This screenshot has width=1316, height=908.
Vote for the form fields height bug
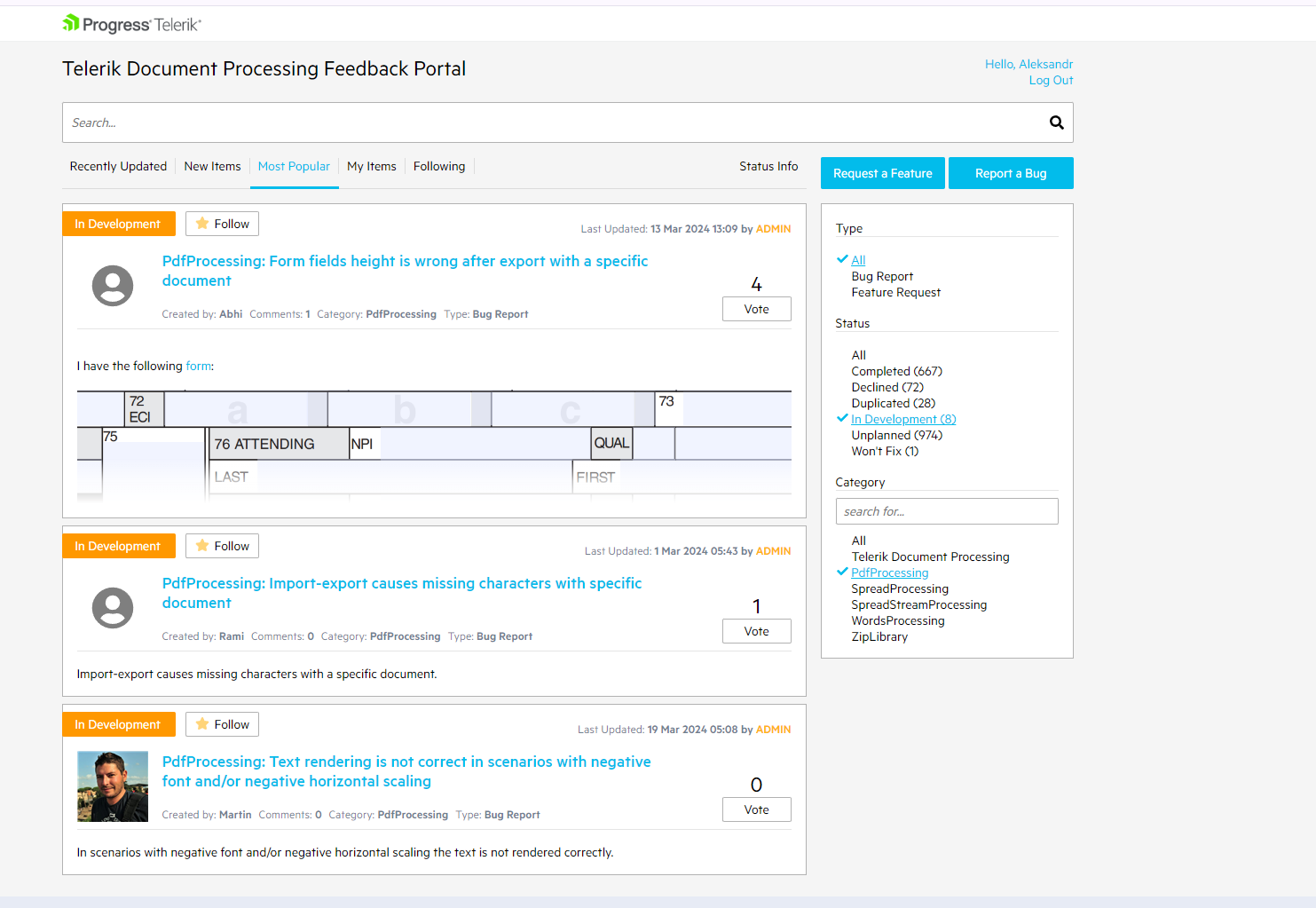tap(756, 309)
